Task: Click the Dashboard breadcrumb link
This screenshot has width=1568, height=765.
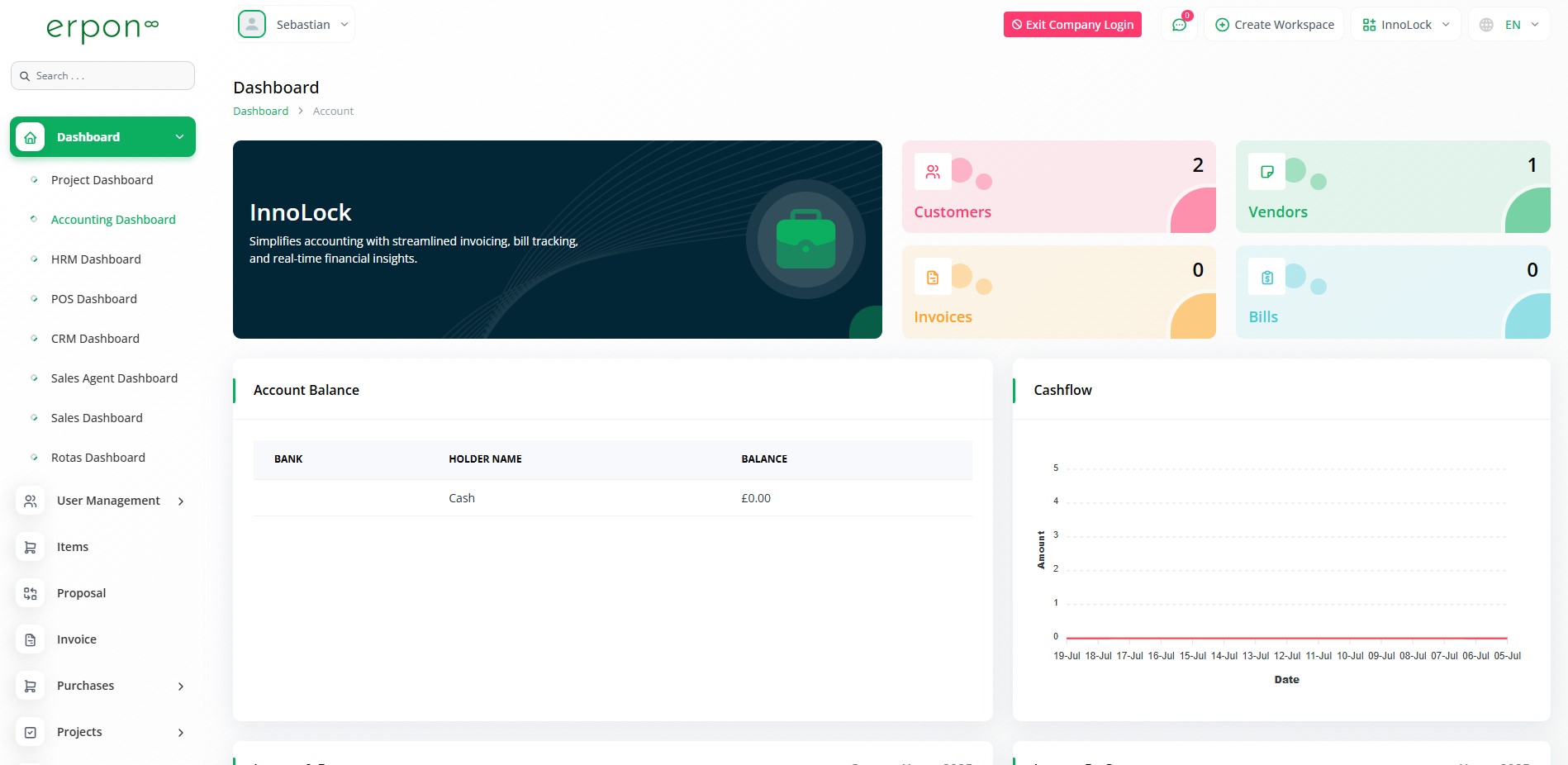Action: [260, 111]
